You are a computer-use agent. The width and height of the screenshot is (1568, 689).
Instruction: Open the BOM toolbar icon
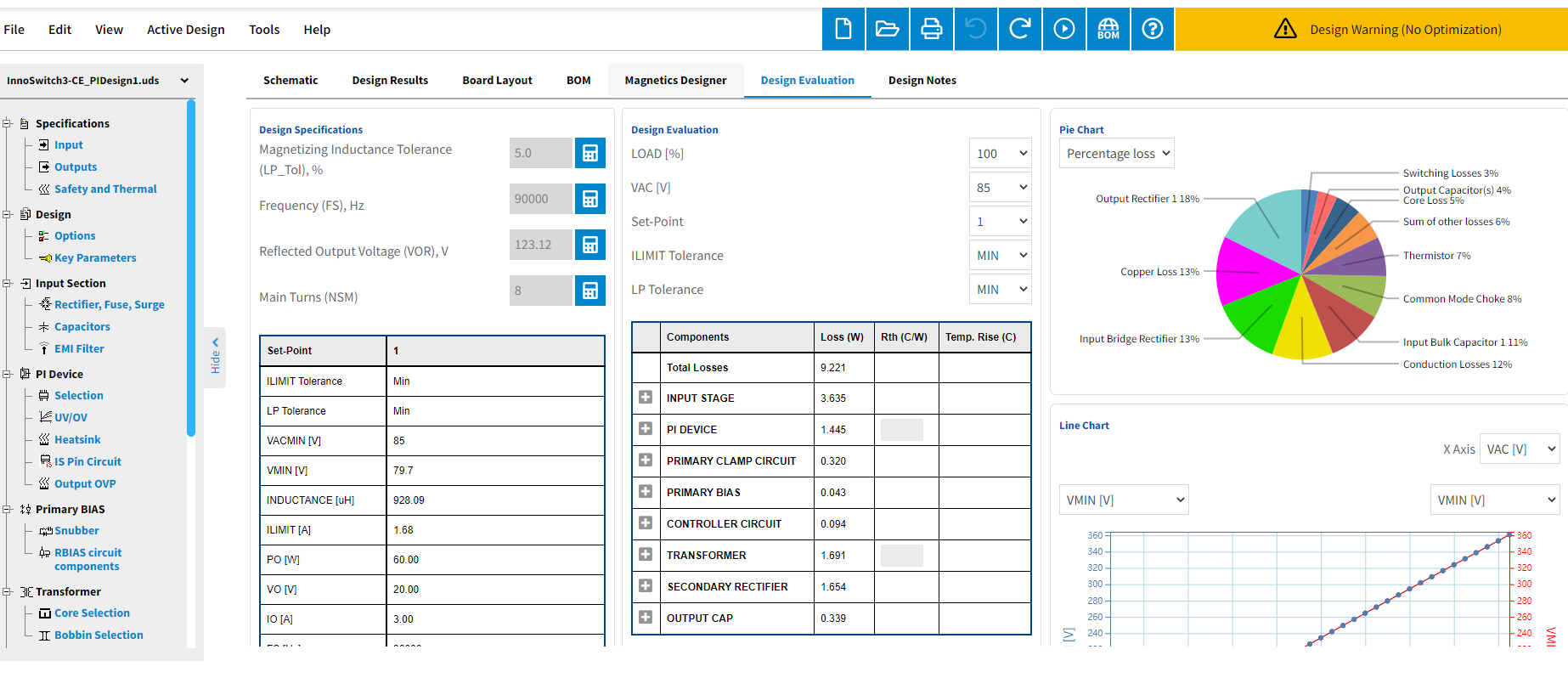pos(1108,29)
